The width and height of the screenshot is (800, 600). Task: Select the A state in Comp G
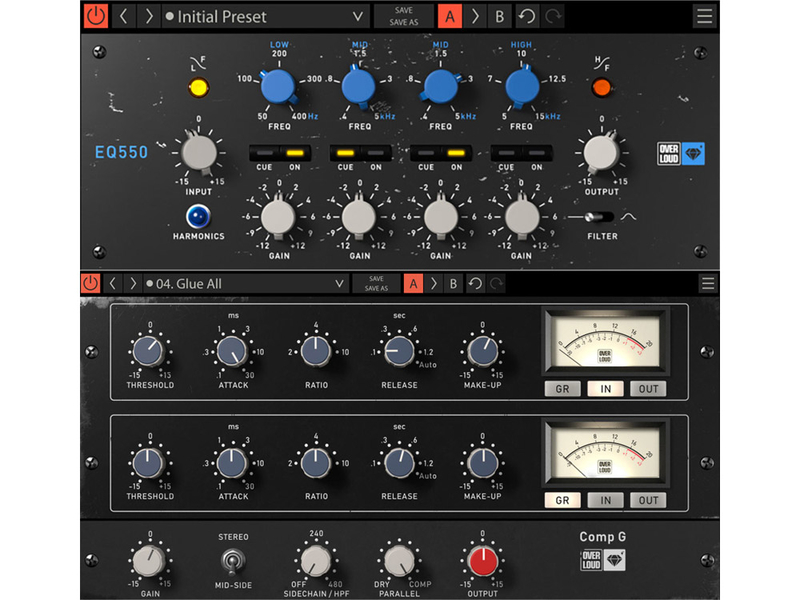[413, 283]
